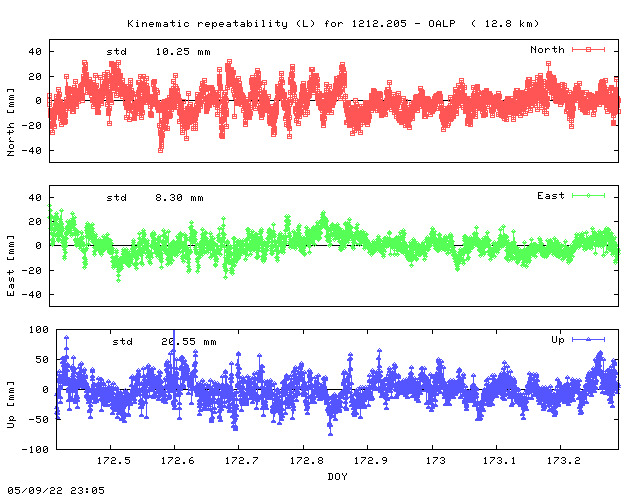The image size is (640, 496).
Task: Click the 173.1 x-axis tick label
Action: 499,461
